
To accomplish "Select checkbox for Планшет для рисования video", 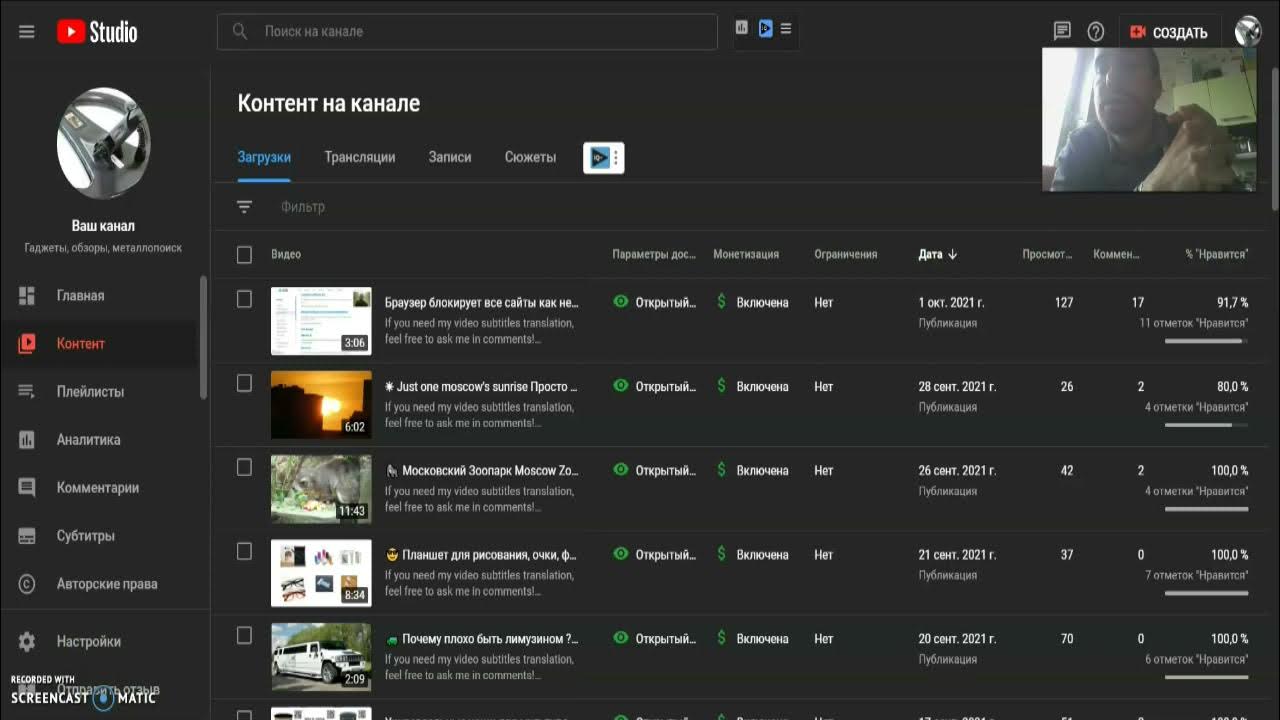I will [x=244, y=552].
